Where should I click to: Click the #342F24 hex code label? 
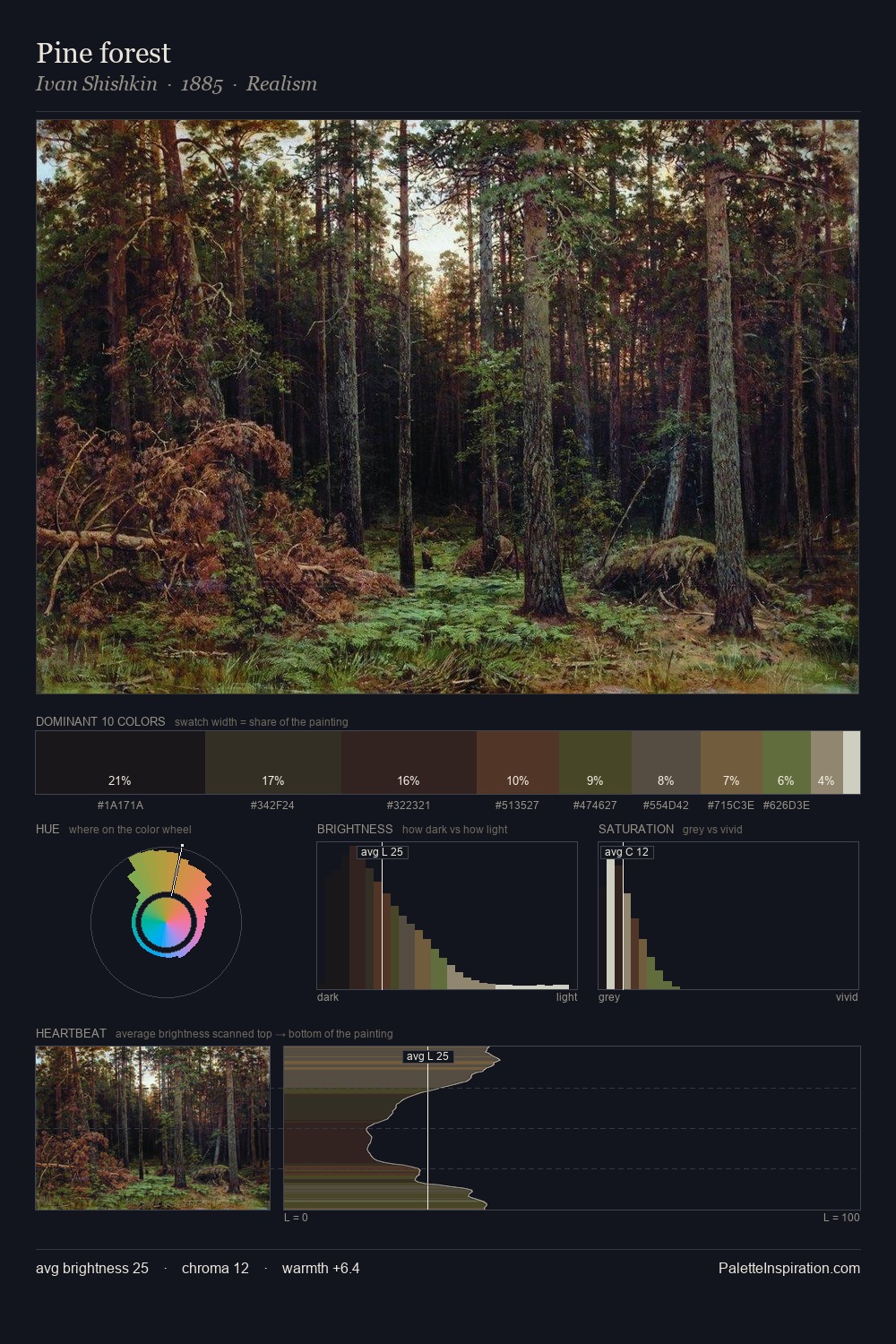coord(272,806)
